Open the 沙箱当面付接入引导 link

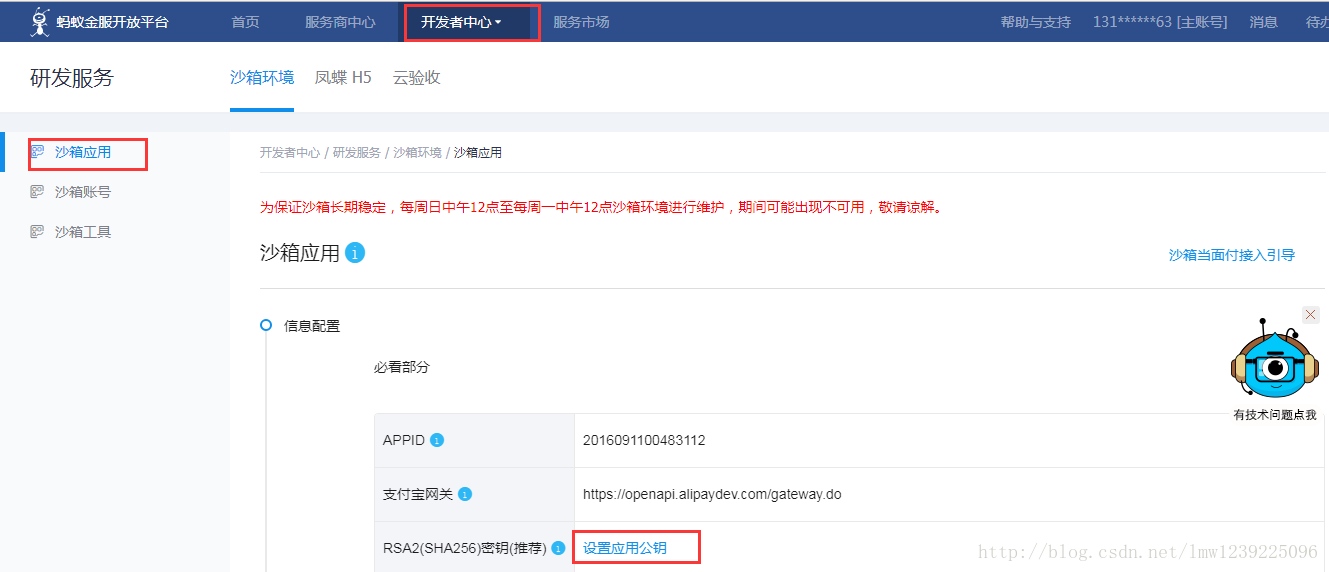(x=1232, y=255)
